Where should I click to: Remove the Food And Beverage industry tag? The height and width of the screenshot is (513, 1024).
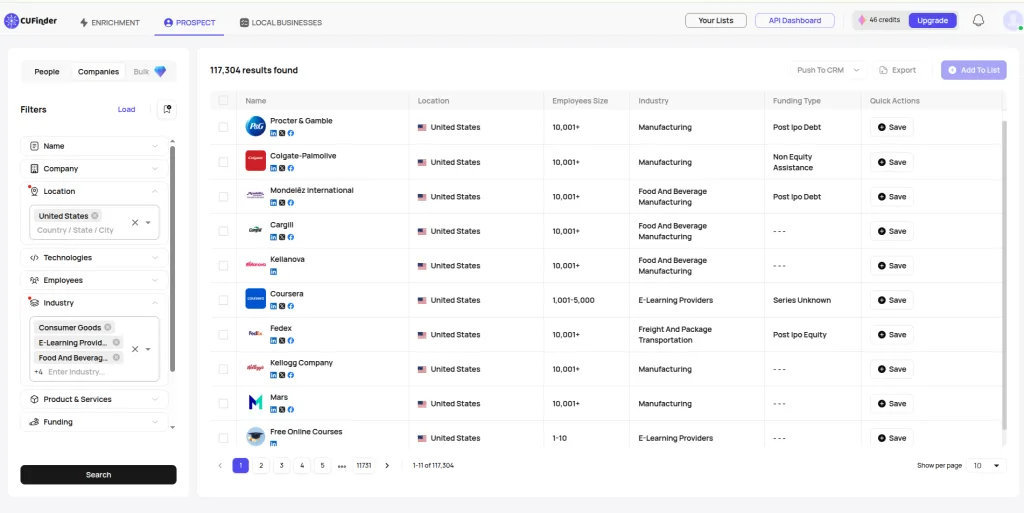pos(116,358)
